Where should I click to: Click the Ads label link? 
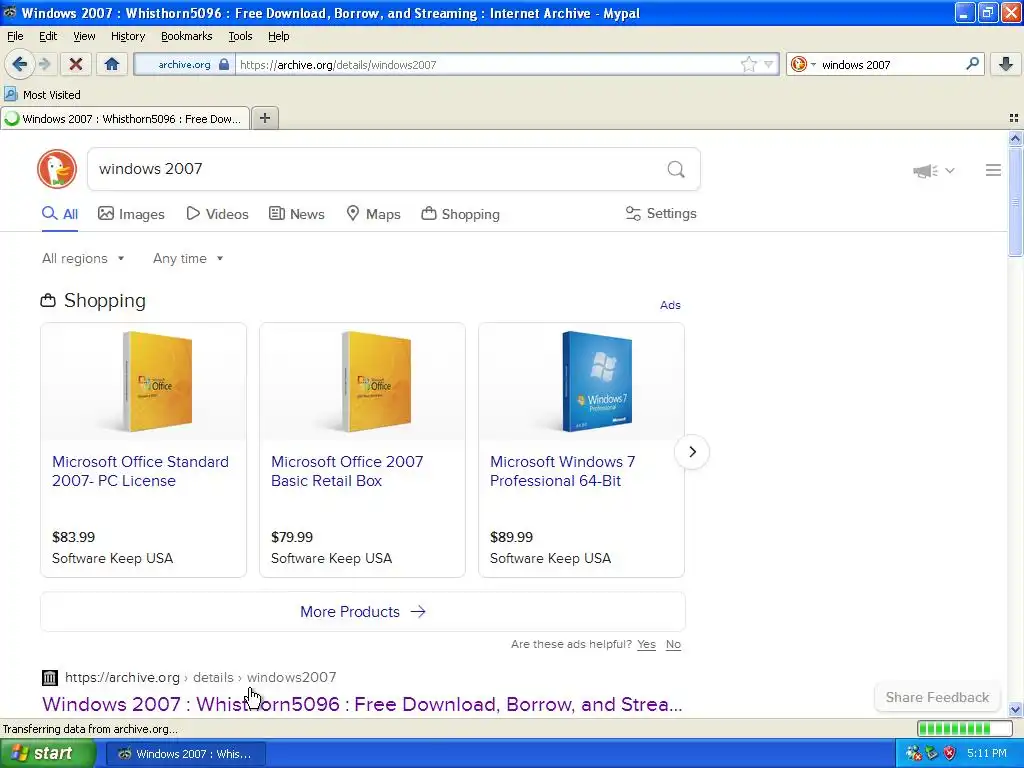pos(670,305)
